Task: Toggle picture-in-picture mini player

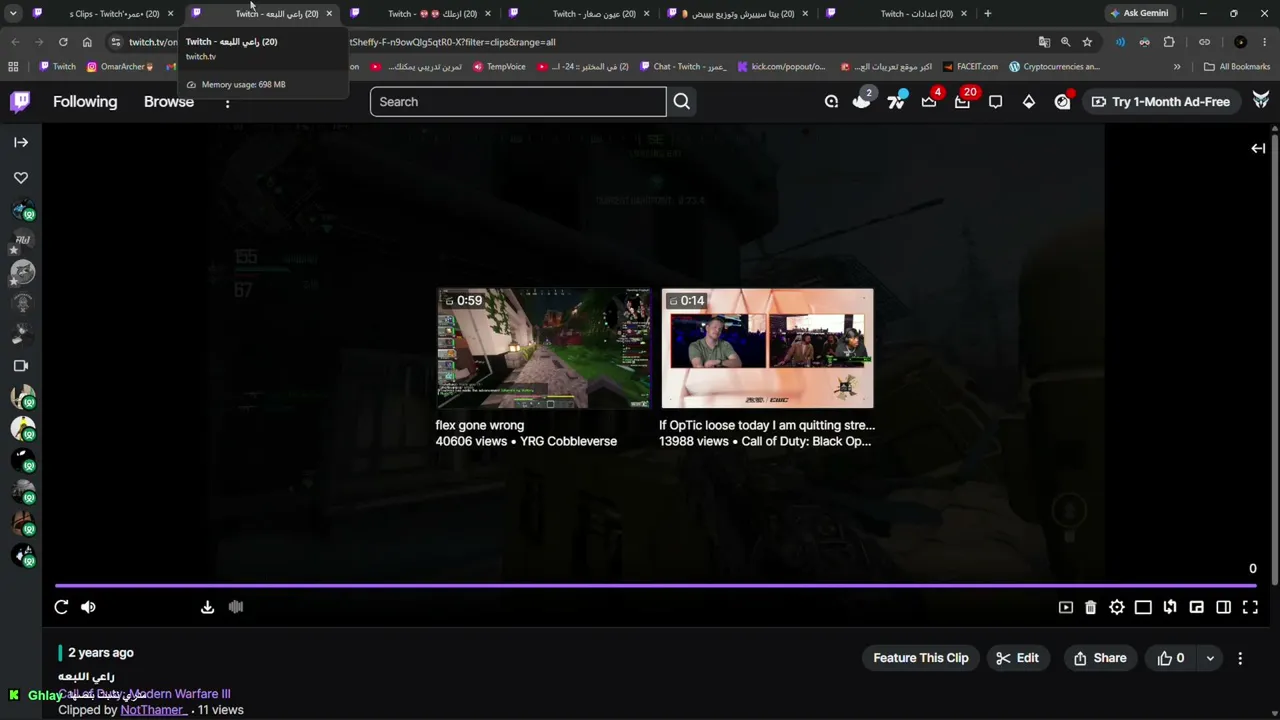Action: tap(1197, 607)
